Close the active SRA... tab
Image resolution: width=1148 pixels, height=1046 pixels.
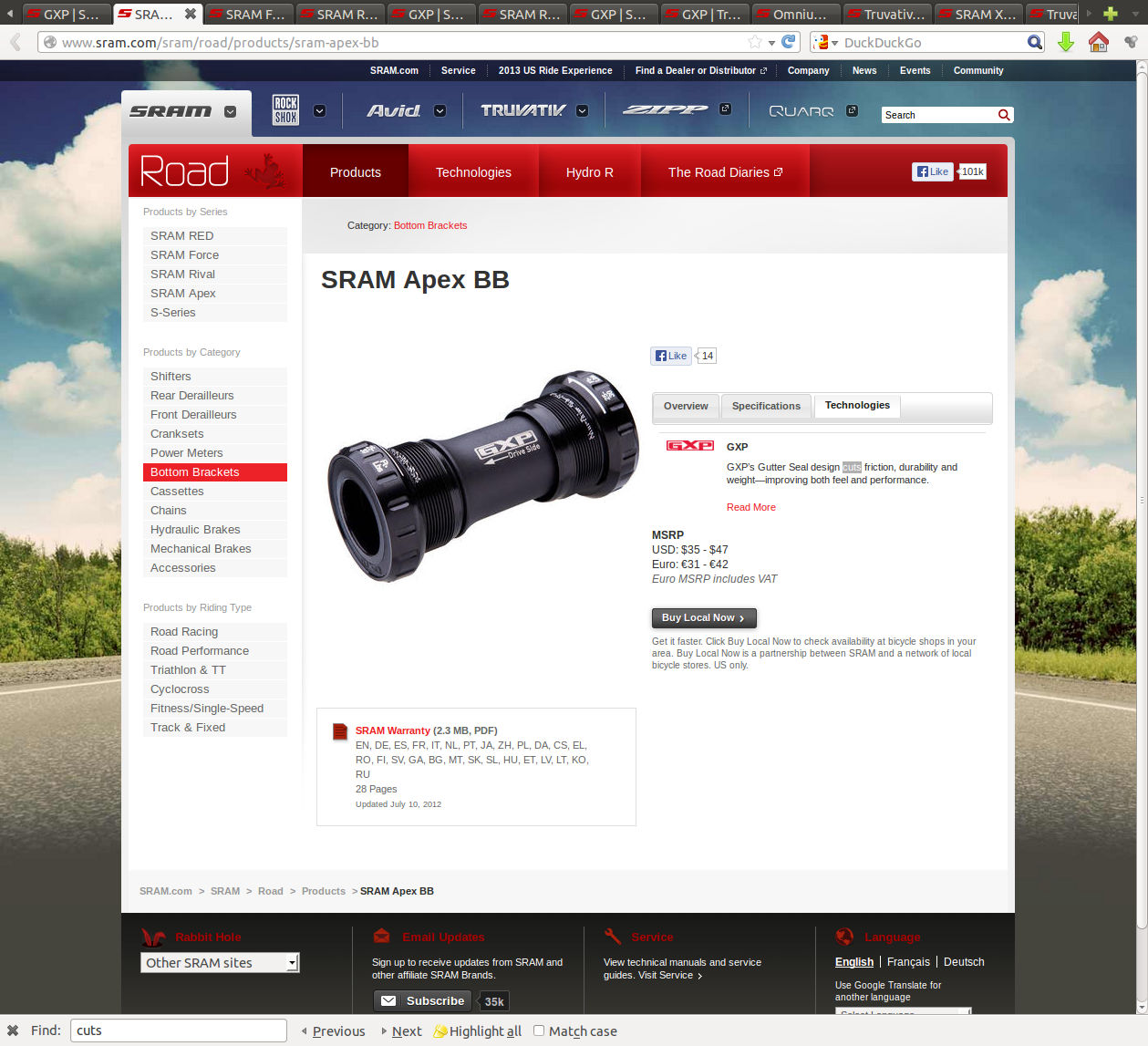click(191, 14)
